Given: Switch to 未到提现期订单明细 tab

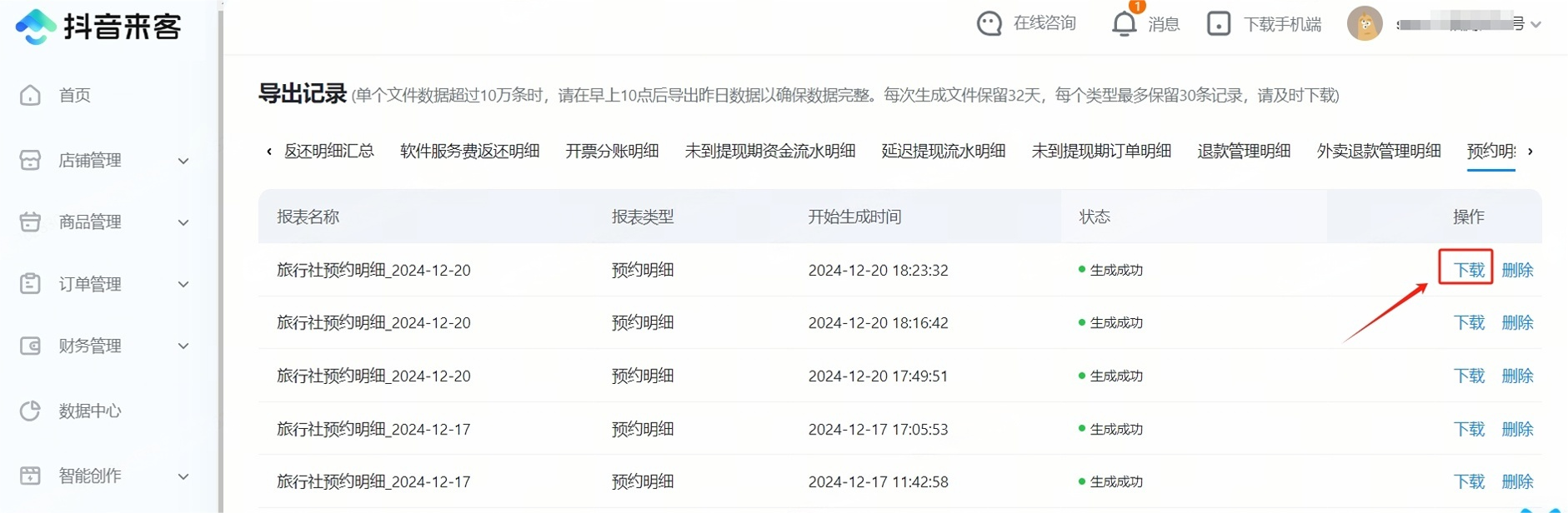Looking at the screenshot, I should pyautogui.click(x=1101, y=151).
